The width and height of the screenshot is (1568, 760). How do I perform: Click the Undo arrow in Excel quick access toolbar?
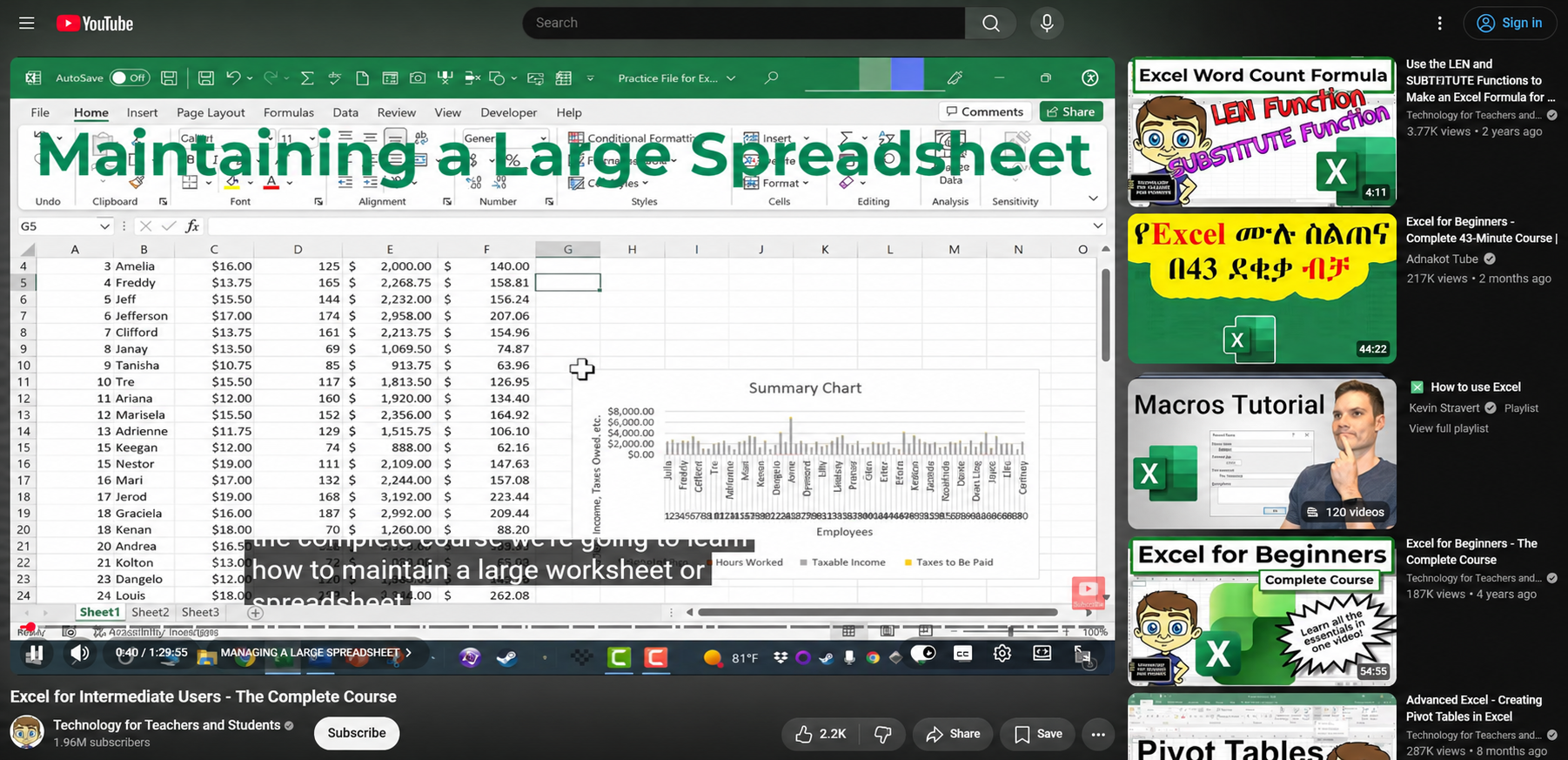pos(233,78)
